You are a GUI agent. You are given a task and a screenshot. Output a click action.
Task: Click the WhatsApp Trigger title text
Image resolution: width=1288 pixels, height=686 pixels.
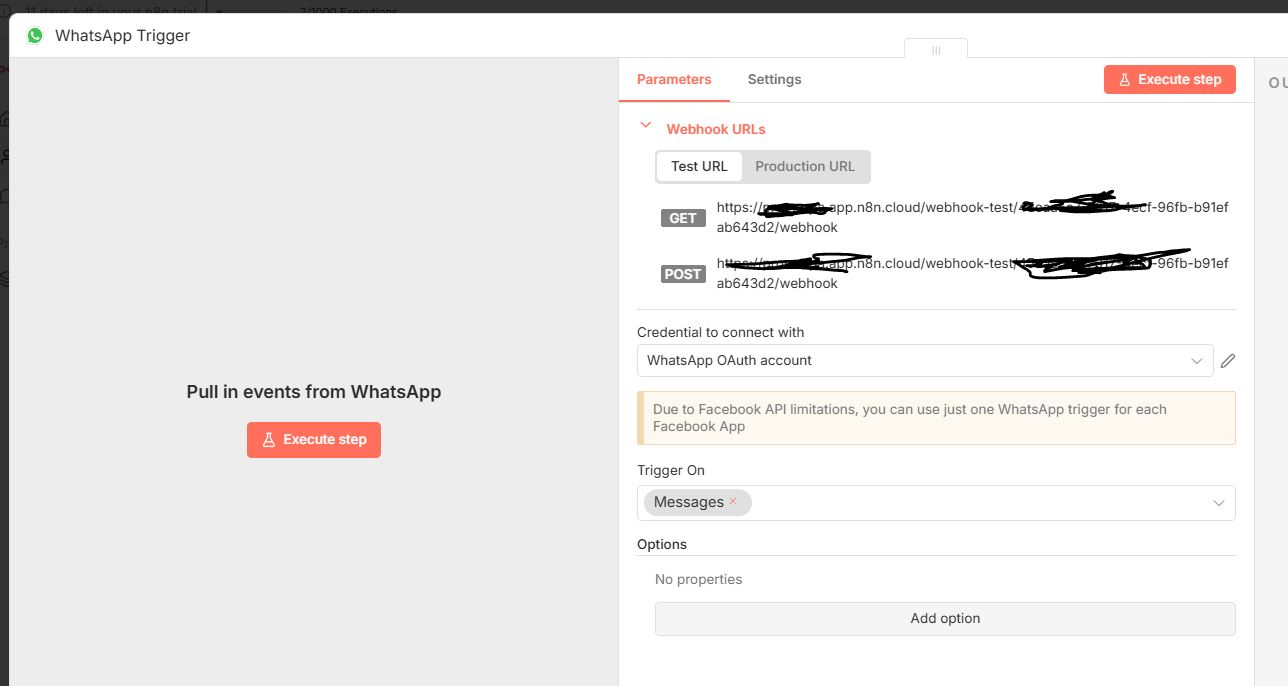[122, 35]
